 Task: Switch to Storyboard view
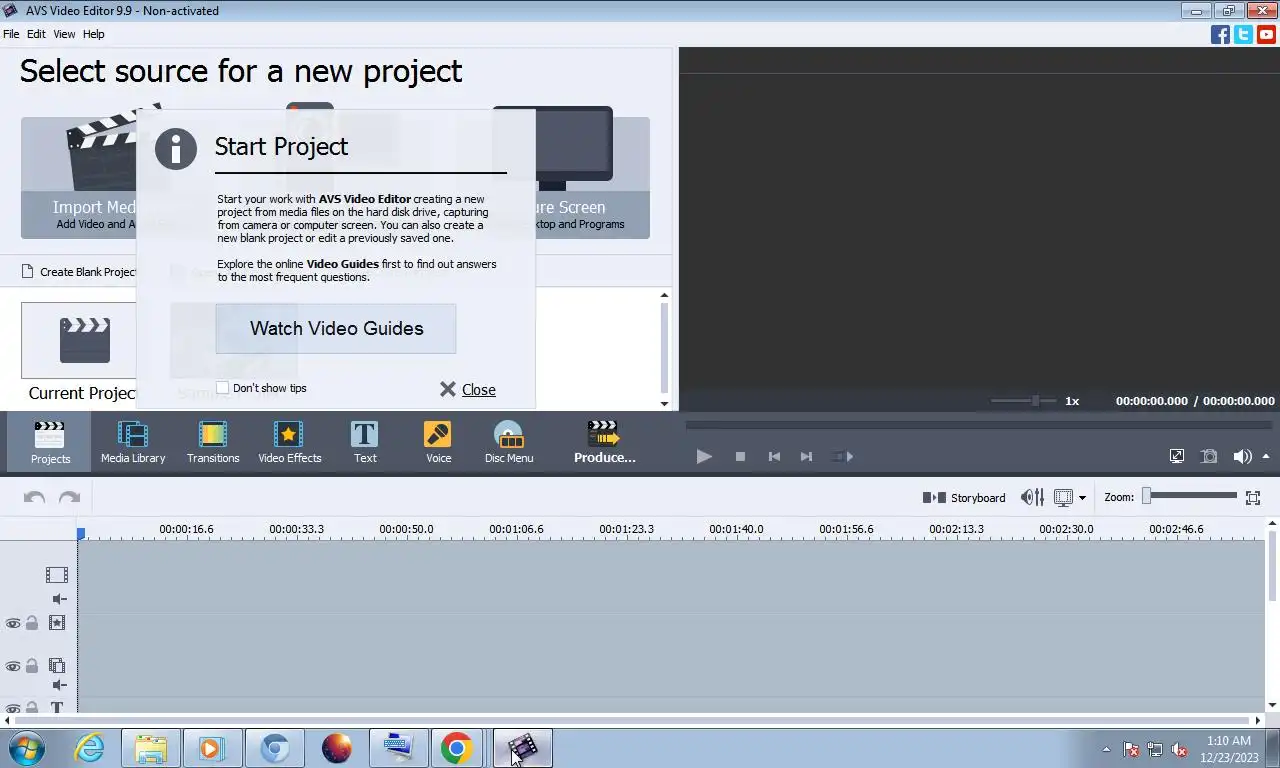964,497
